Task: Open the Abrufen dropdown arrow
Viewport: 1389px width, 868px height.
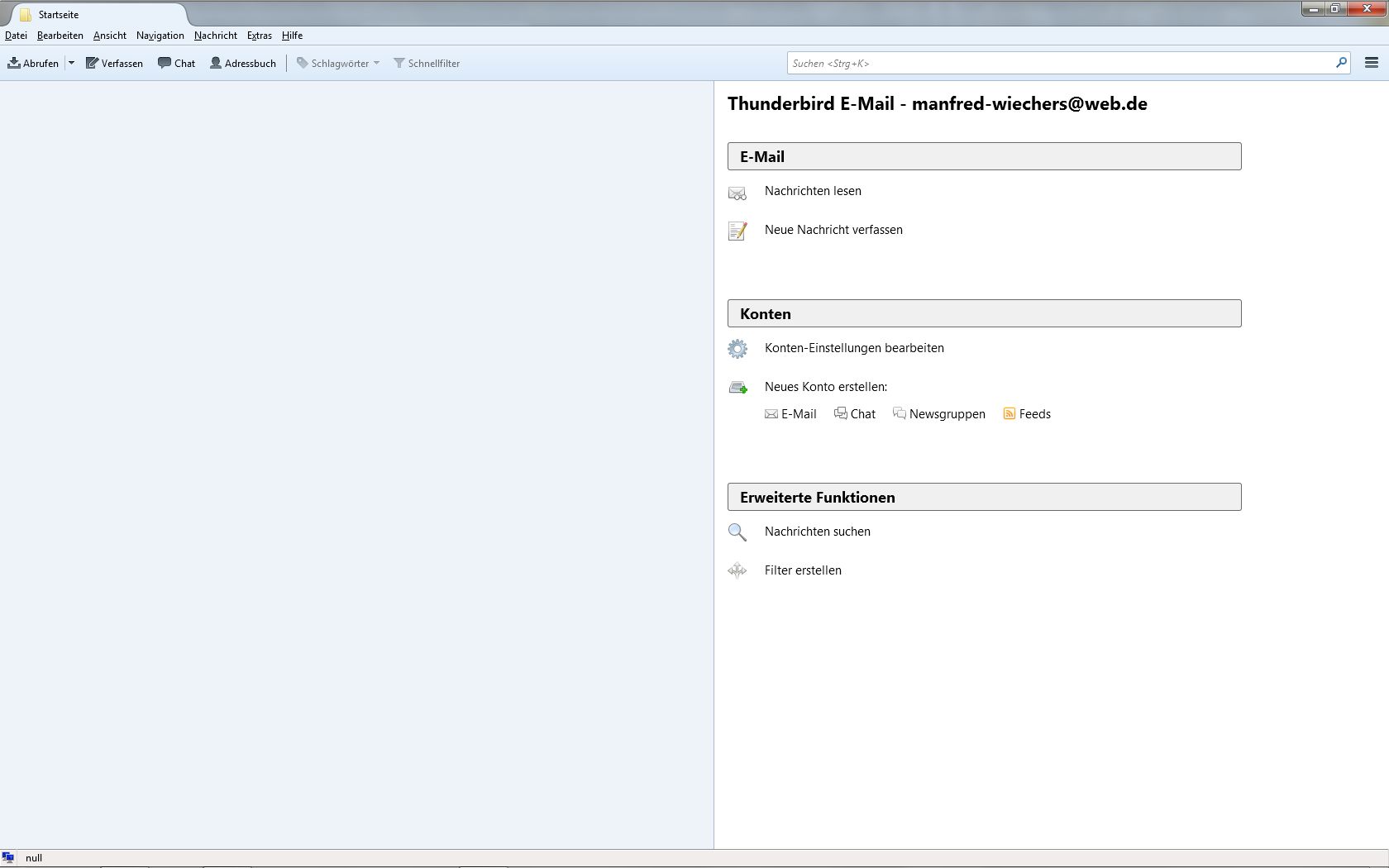Action: click(72, 63)
